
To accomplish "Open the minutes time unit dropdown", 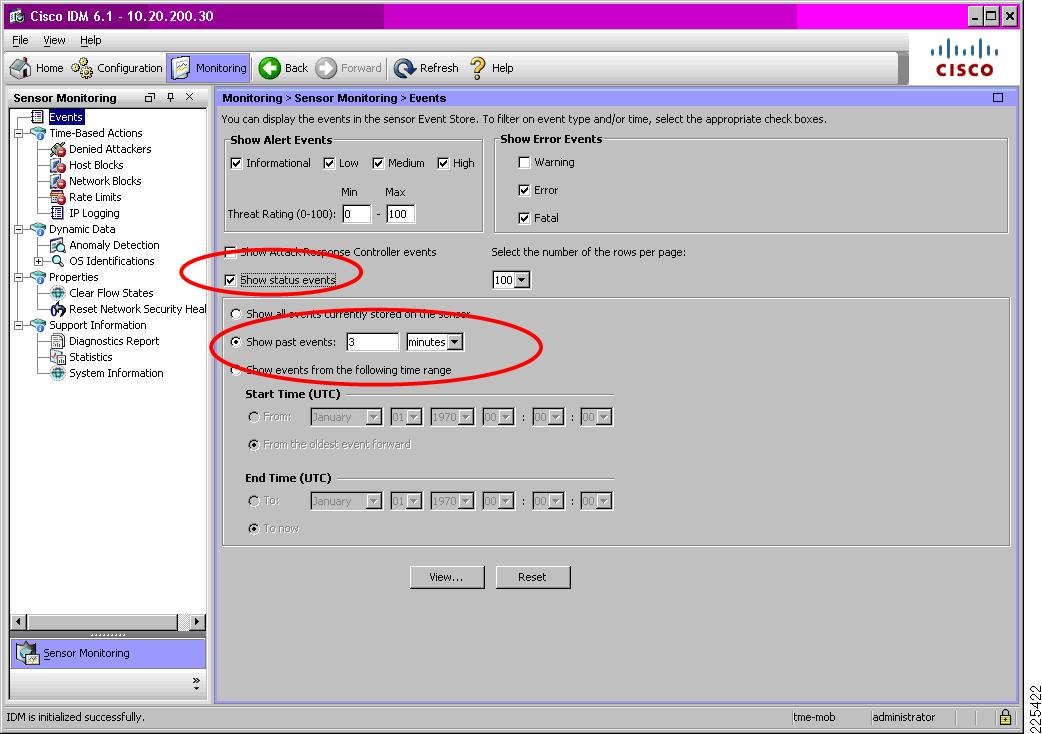I will point(455,342).
